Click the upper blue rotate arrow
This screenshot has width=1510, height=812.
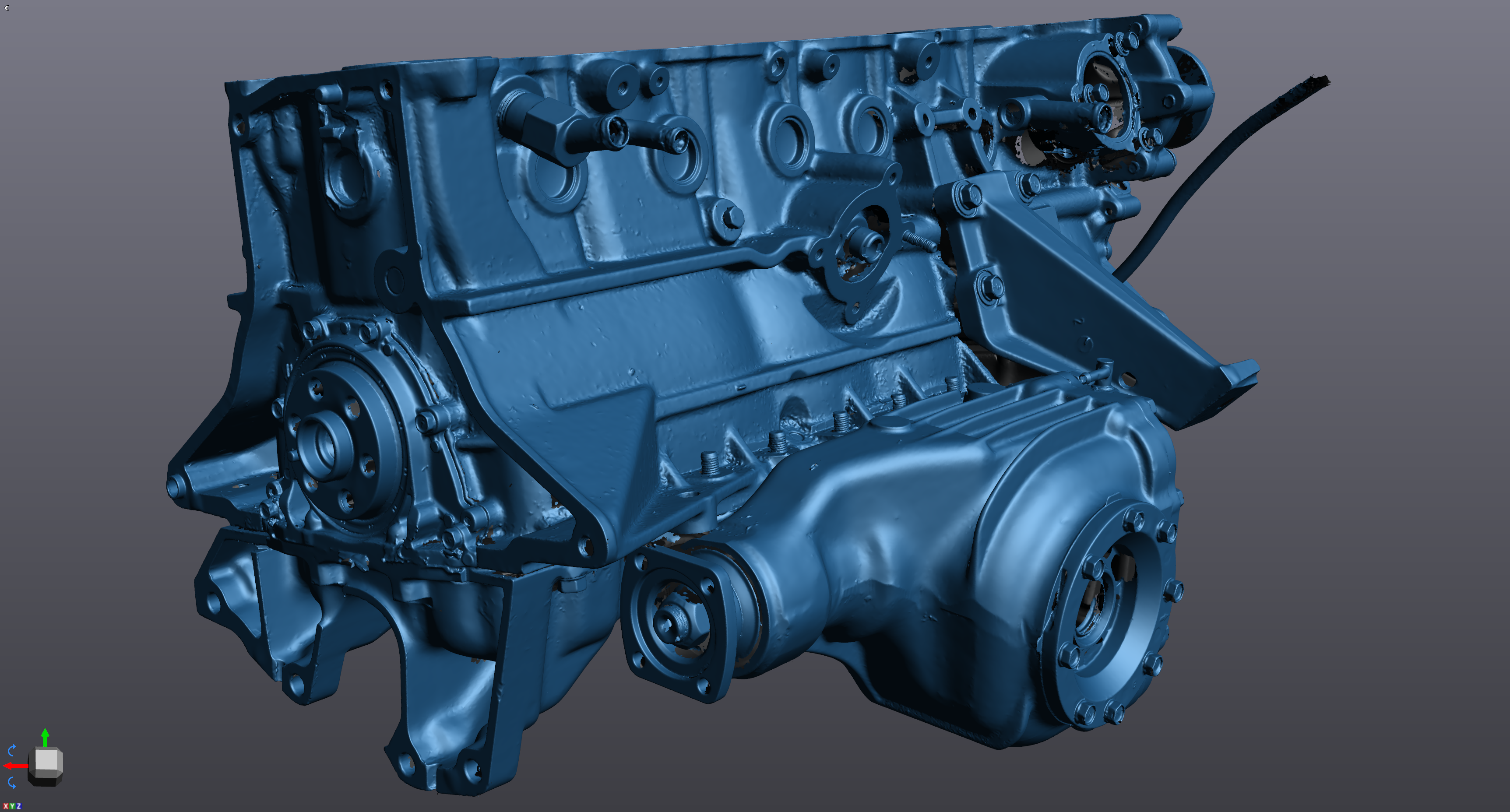click(11, 750)
